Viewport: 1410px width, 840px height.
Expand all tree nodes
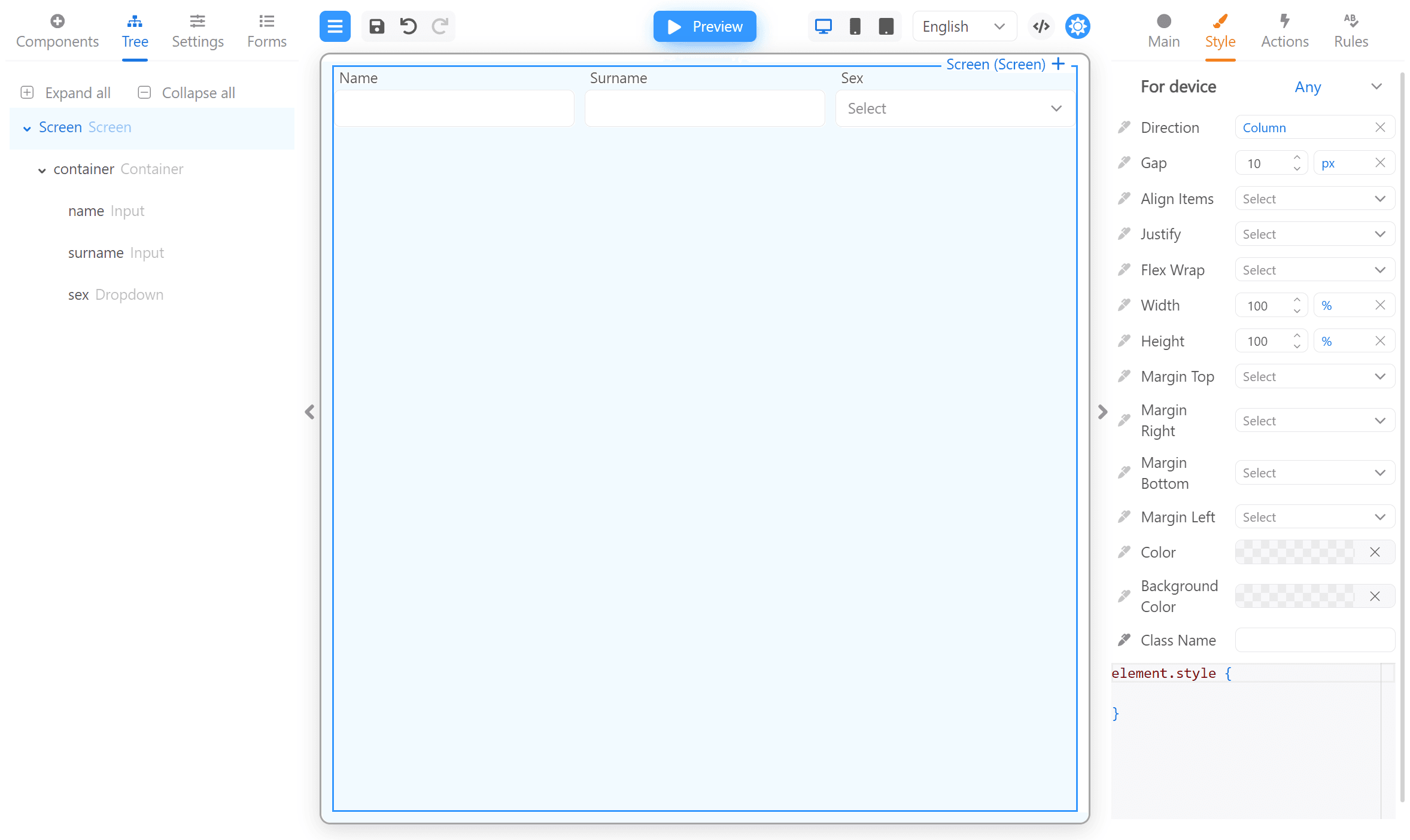click(x=65, y=92)
